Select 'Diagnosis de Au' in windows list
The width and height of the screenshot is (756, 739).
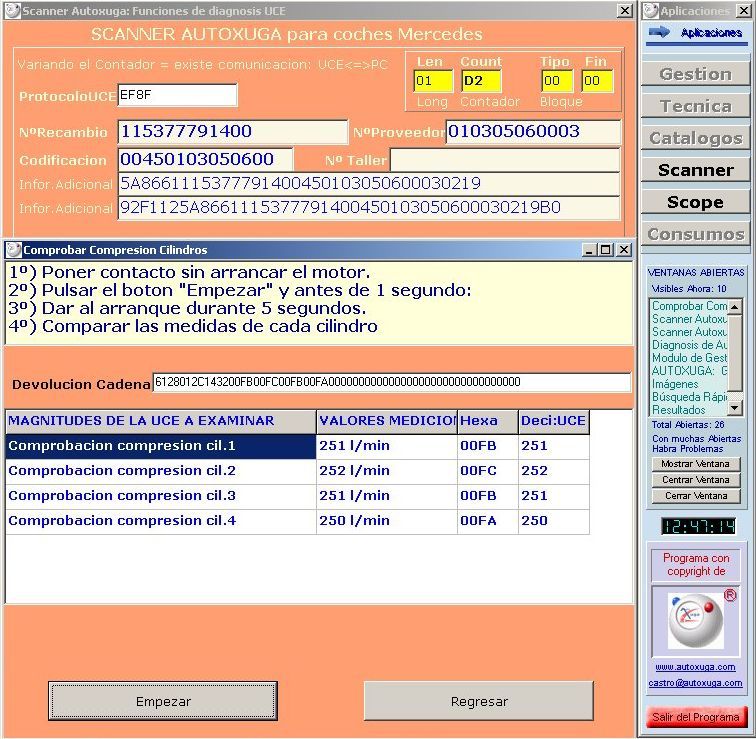pyautogui.click(x=689, y=345)
